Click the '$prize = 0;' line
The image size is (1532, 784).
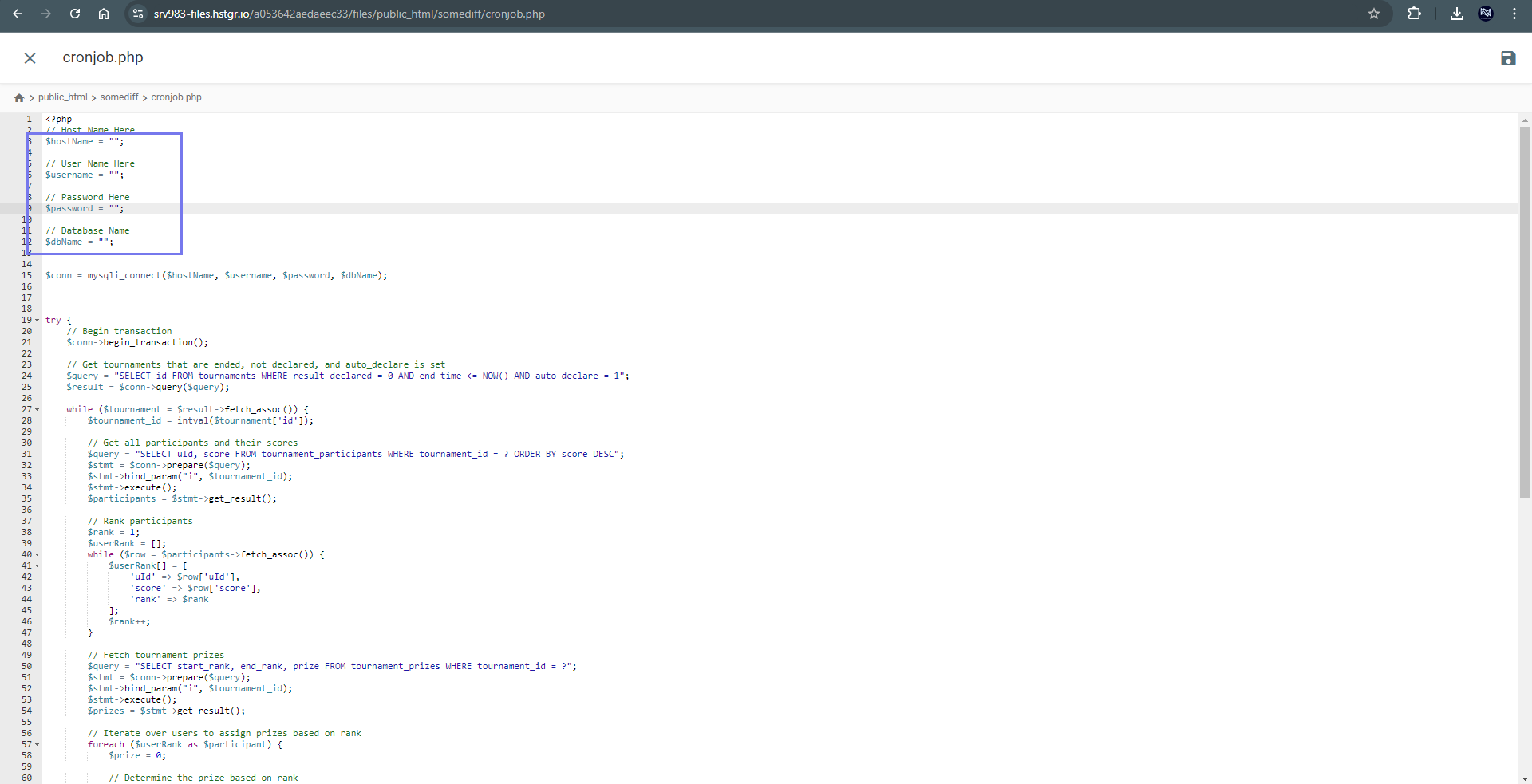click(x=137, y=756)
